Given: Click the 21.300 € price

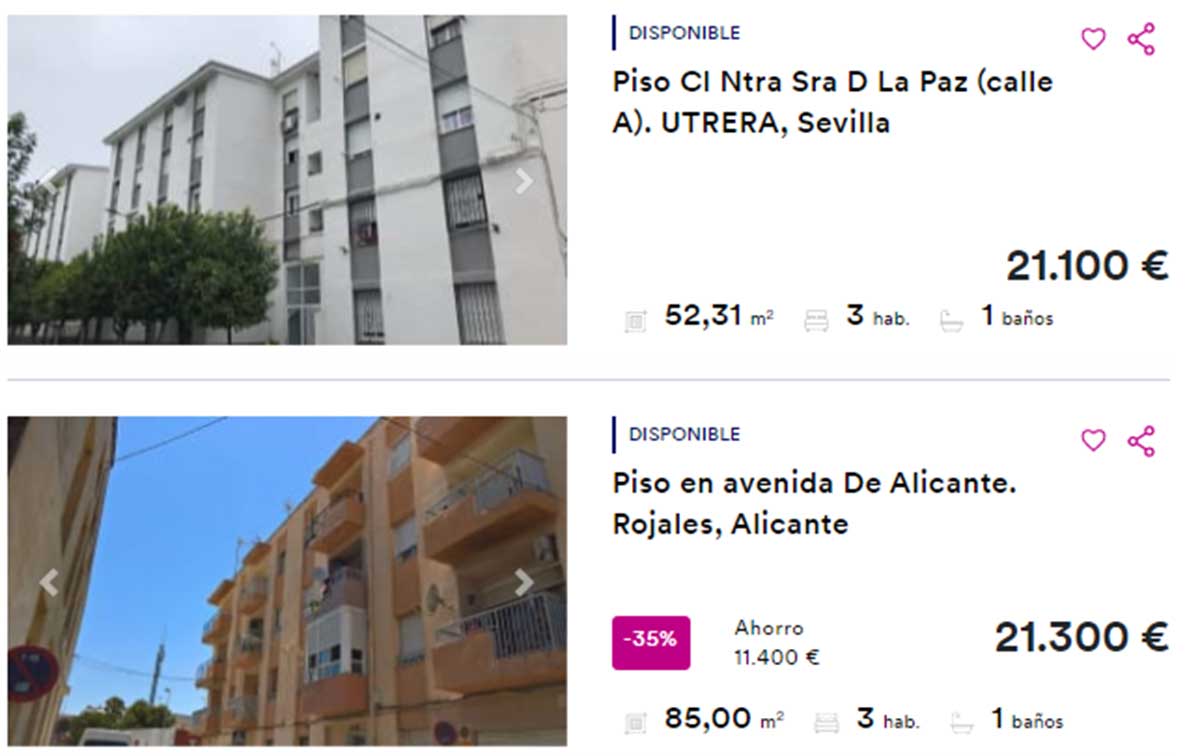Looking at the screenshot, I should pos(1082,637).
